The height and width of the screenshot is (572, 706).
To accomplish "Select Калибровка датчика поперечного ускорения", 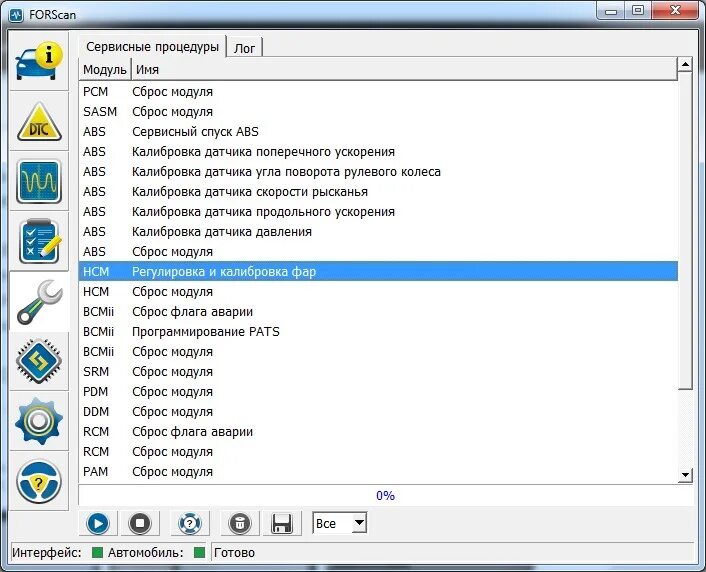I will tap(378, 151).
